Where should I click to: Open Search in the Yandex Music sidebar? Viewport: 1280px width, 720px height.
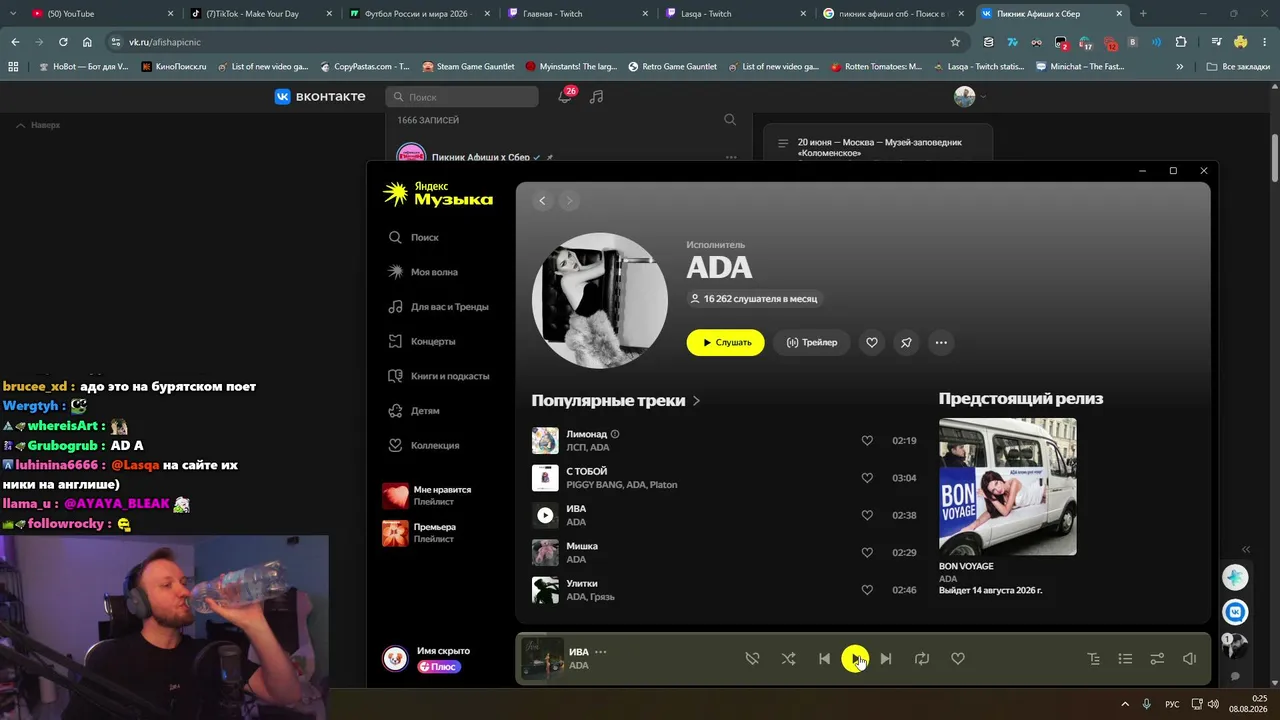[414, 237]
